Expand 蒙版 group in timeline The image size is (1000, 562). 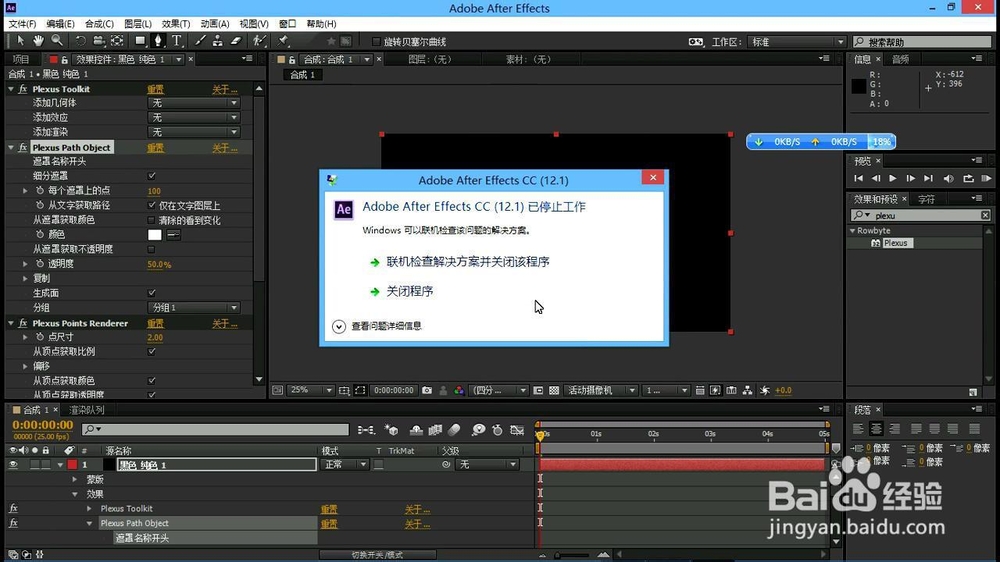point(75,480)
